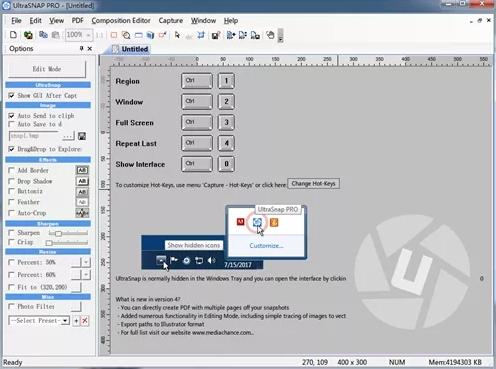Viewport: 496px width, 369px height.
Task: Click the save disk icon beside filename field
Action: pyautogui.click(x=82, y=136)
